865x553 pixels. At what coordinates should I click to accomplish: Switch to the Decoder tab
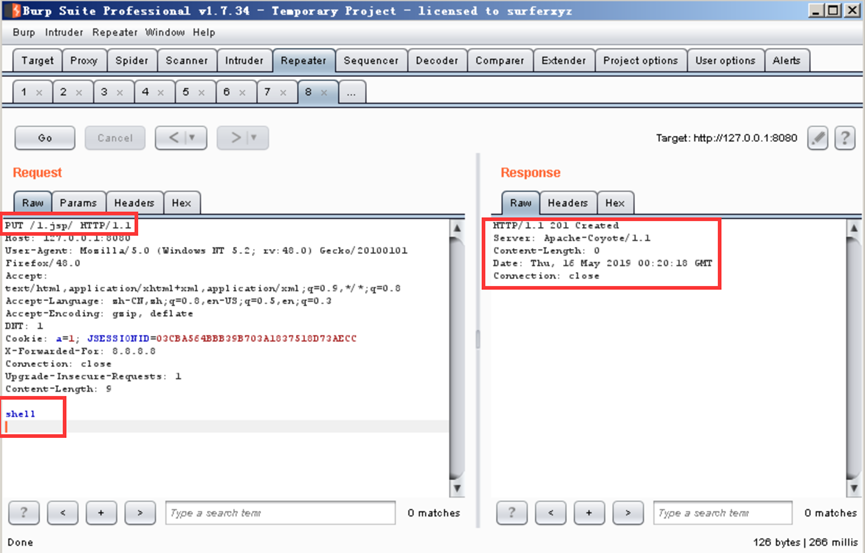click(437, 61)
